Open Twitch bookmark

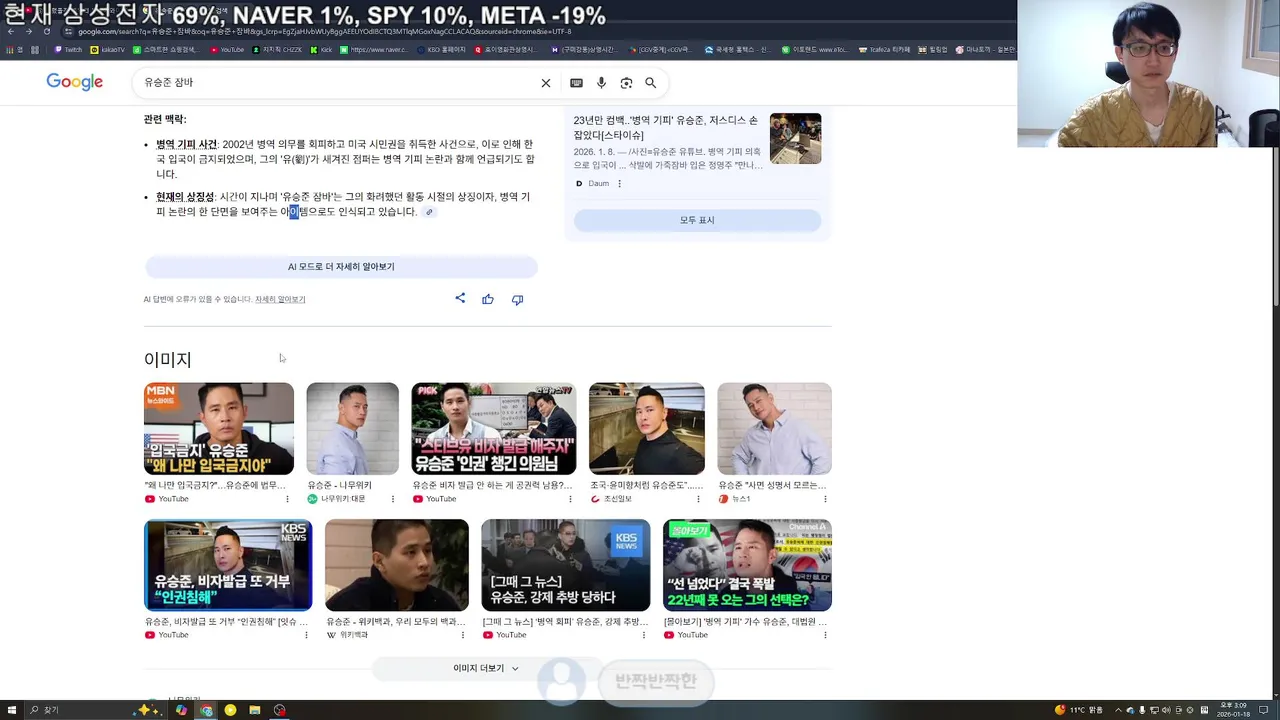[x=68, y=49]
